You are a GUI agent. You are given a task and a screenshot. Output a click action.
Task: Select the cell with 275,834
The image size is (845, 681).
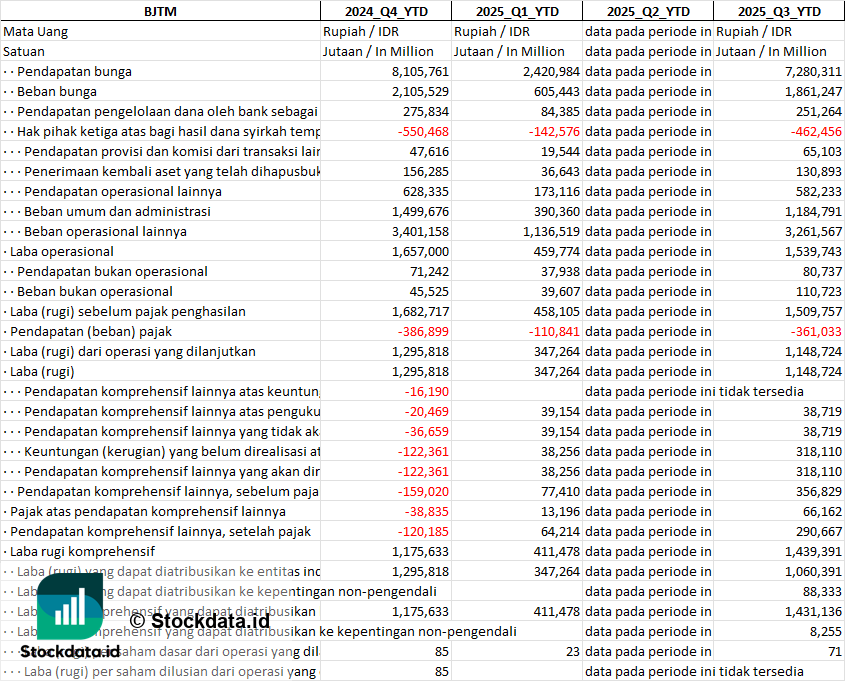click(x=426, y=112)
